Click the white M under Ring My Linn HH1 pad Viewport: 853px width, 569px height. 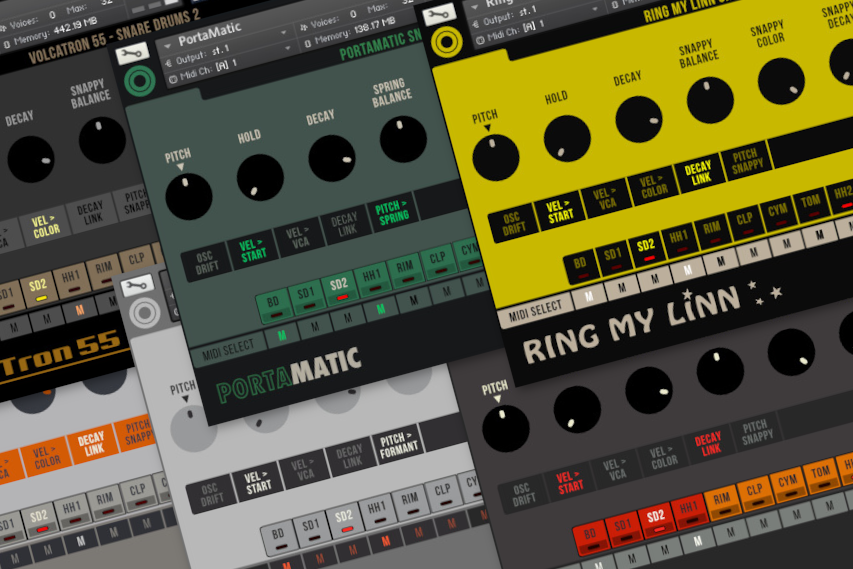click(688, 270)
